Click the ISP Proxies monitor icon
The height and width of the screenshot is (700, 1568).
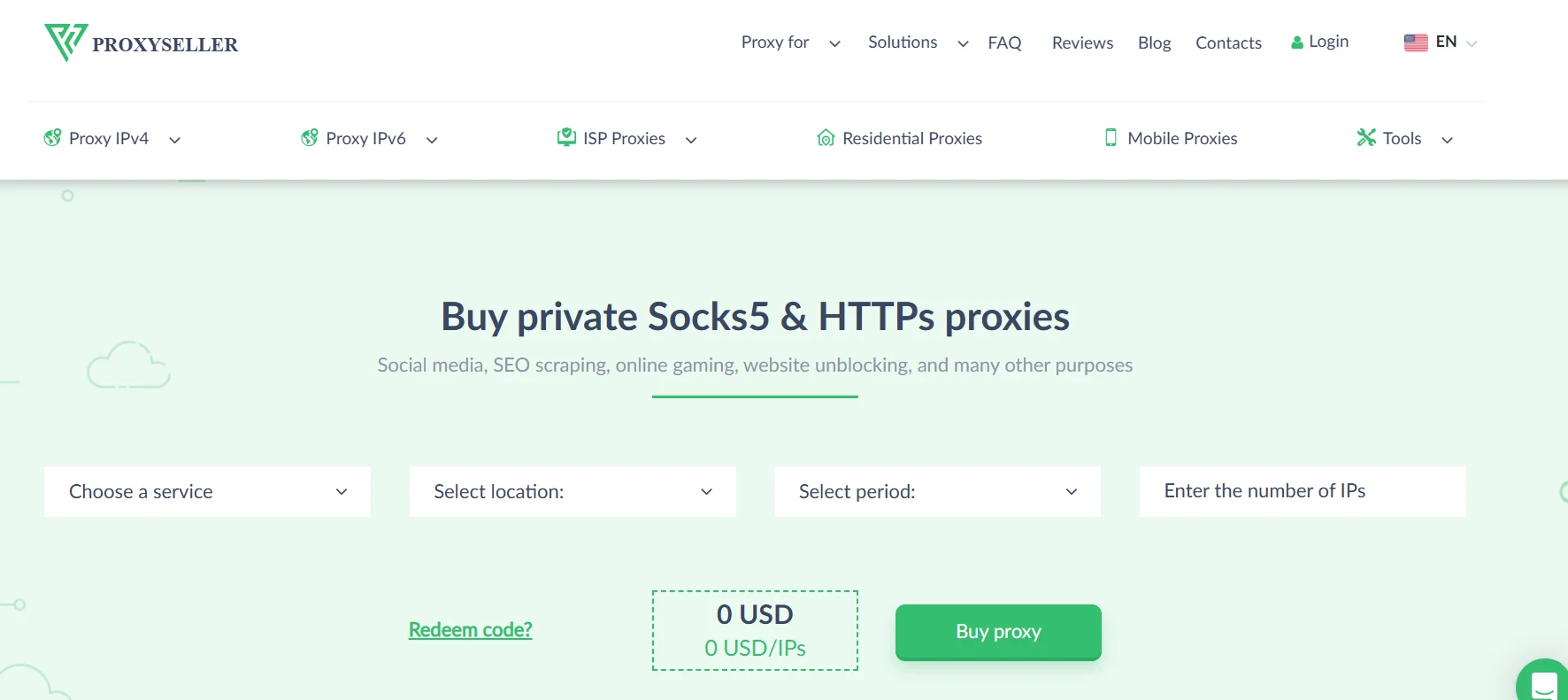(x=564, y=137)
